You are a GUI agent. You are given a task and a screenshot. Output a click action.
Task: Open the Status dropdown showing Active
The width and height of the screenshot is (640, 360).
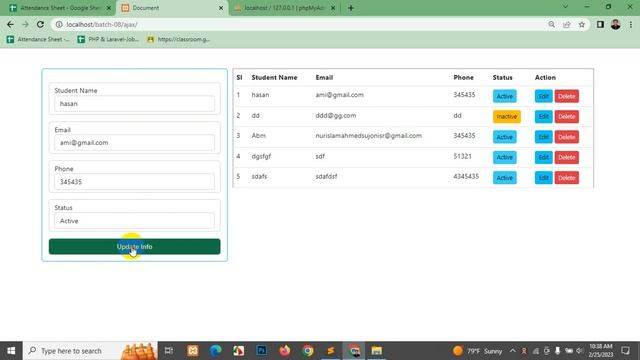(134, 221)
